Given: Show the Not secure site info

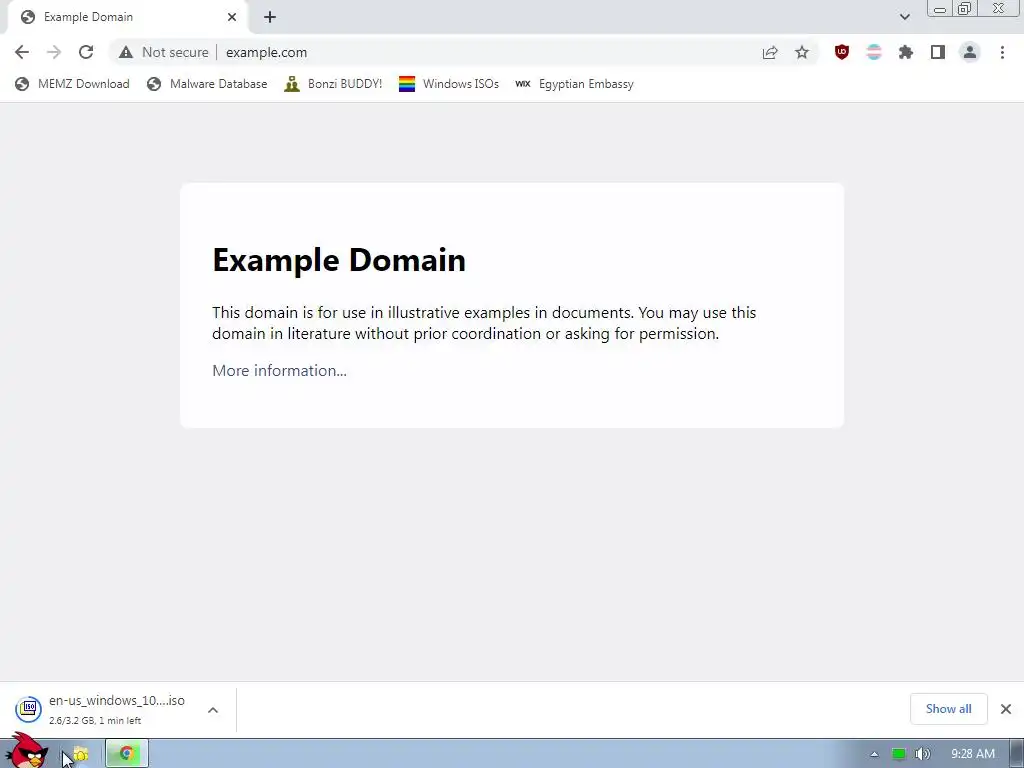Looking at the screenshot, I should [164, 52].
